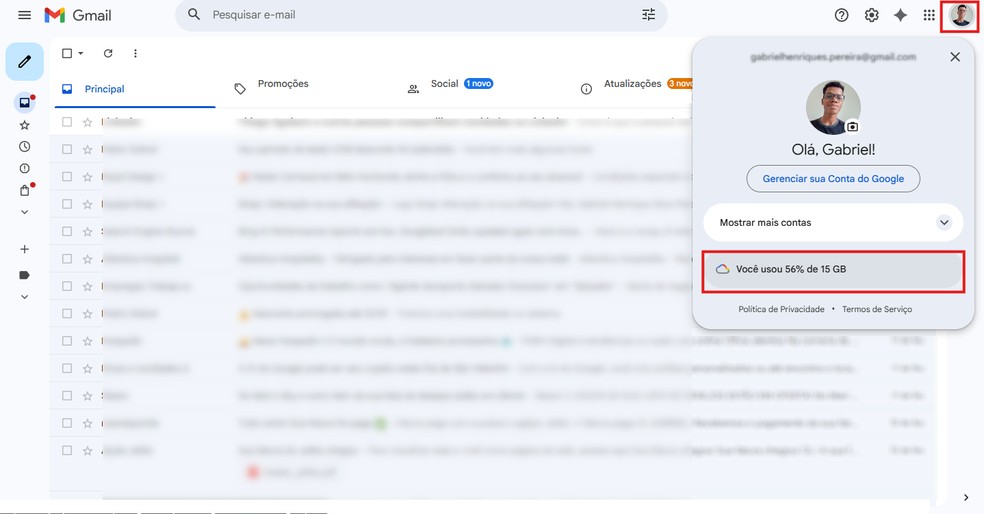Viewport: 984px width, 514px height.
Task: Show the side panel with the bottom-right chevron
Action: [966, 498]
